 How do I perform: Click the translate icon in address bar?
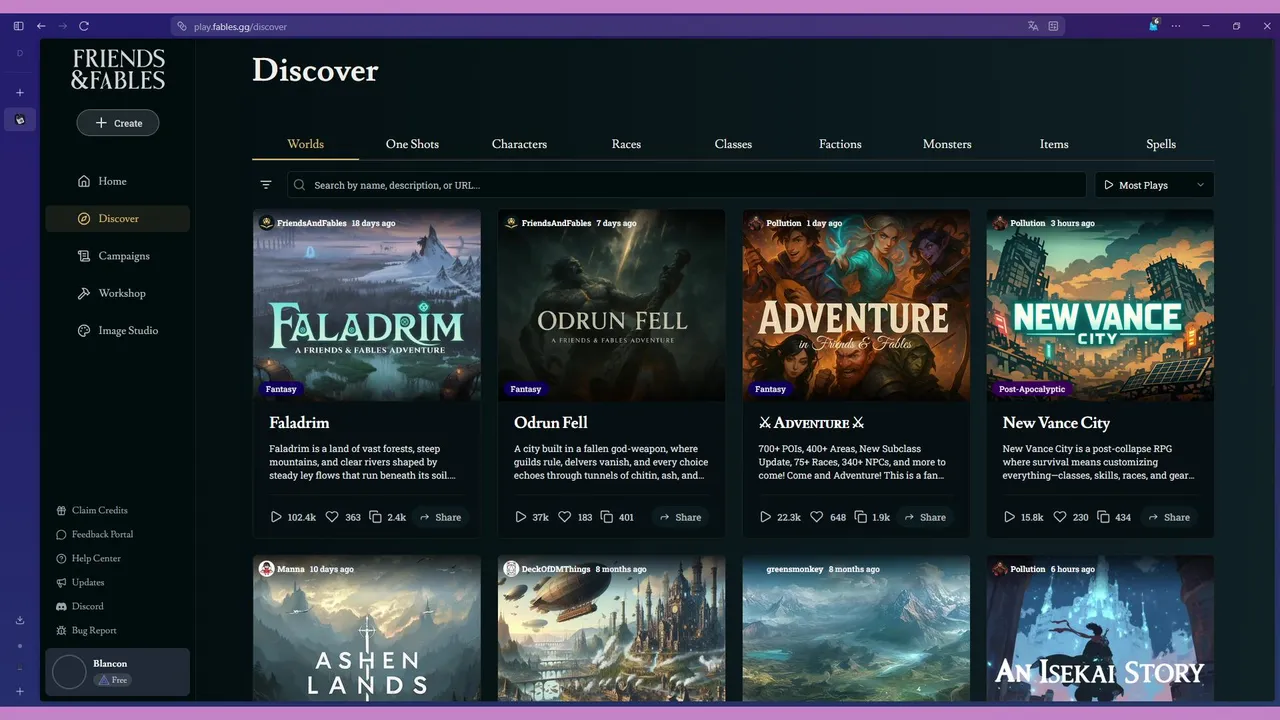click(1033, 26)
